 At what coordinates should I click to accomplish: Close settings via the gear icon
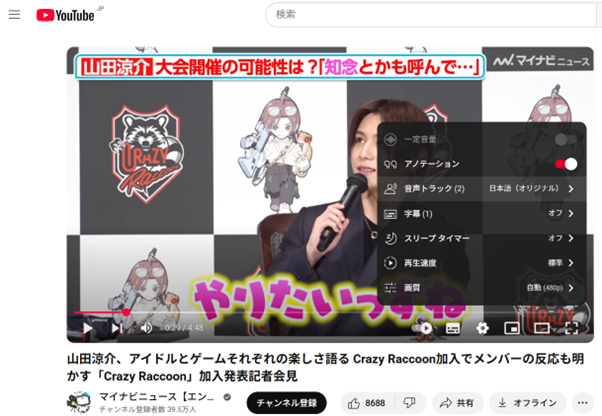pyautogui.click(x=482, y=328)
